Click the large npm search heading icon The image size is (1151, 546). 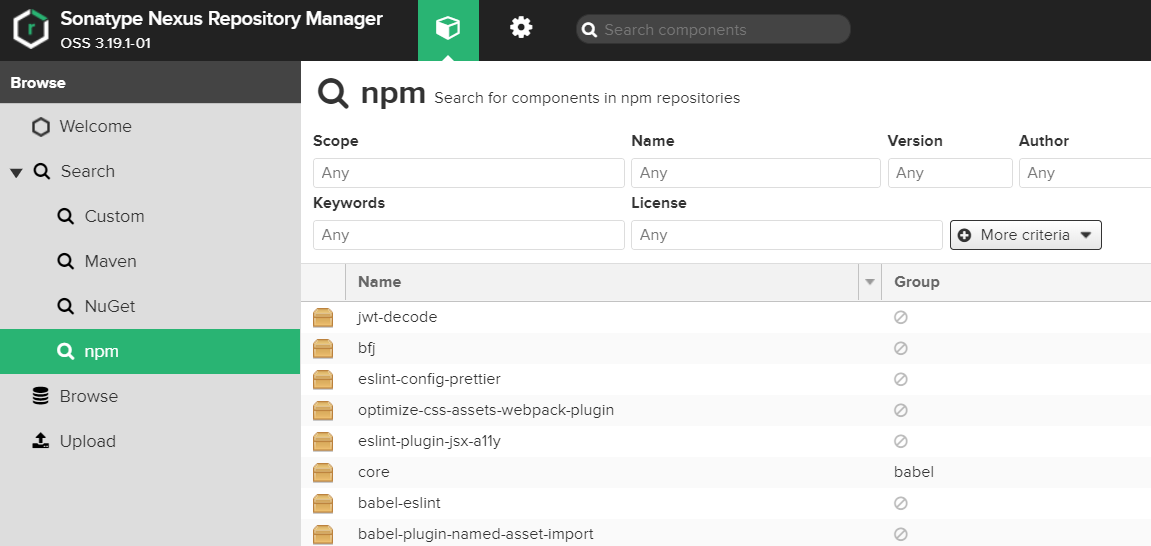click(333, 95)
